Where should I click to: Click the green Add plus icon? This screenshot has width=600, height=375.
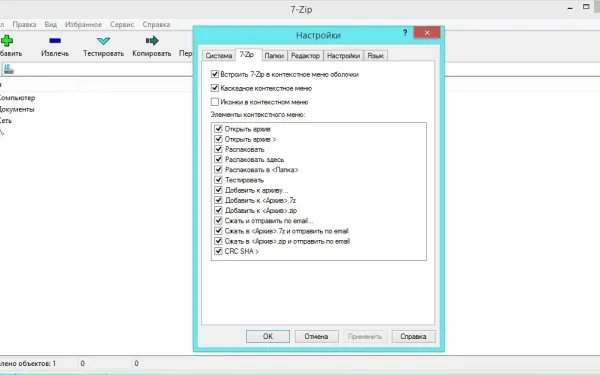7,40
